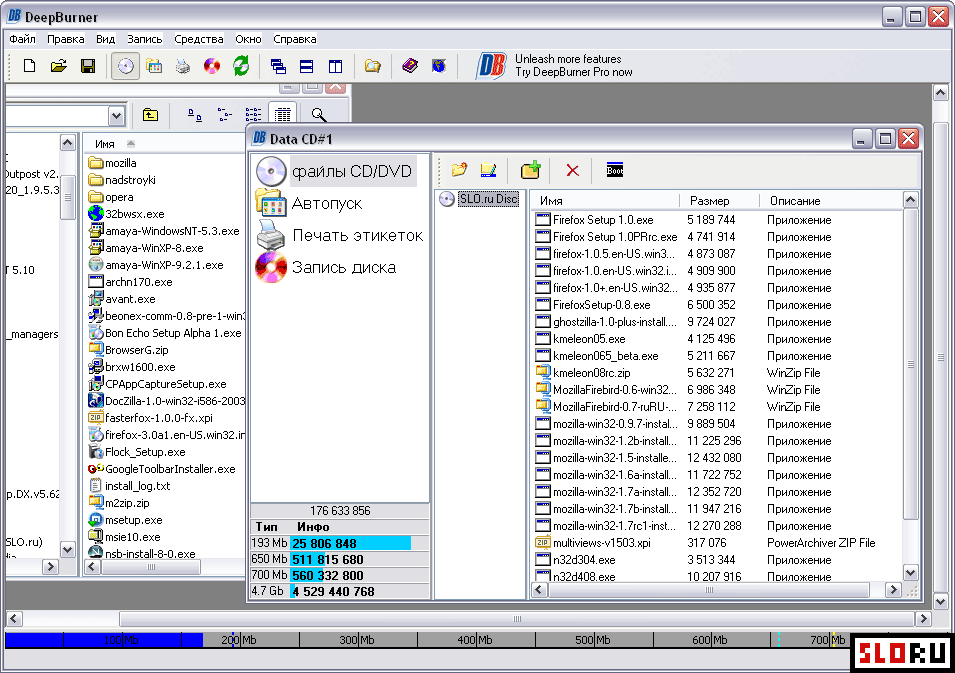Go up one folder in explorer window
The width and height of the screenshot is (955, 673).
[150, 115]
